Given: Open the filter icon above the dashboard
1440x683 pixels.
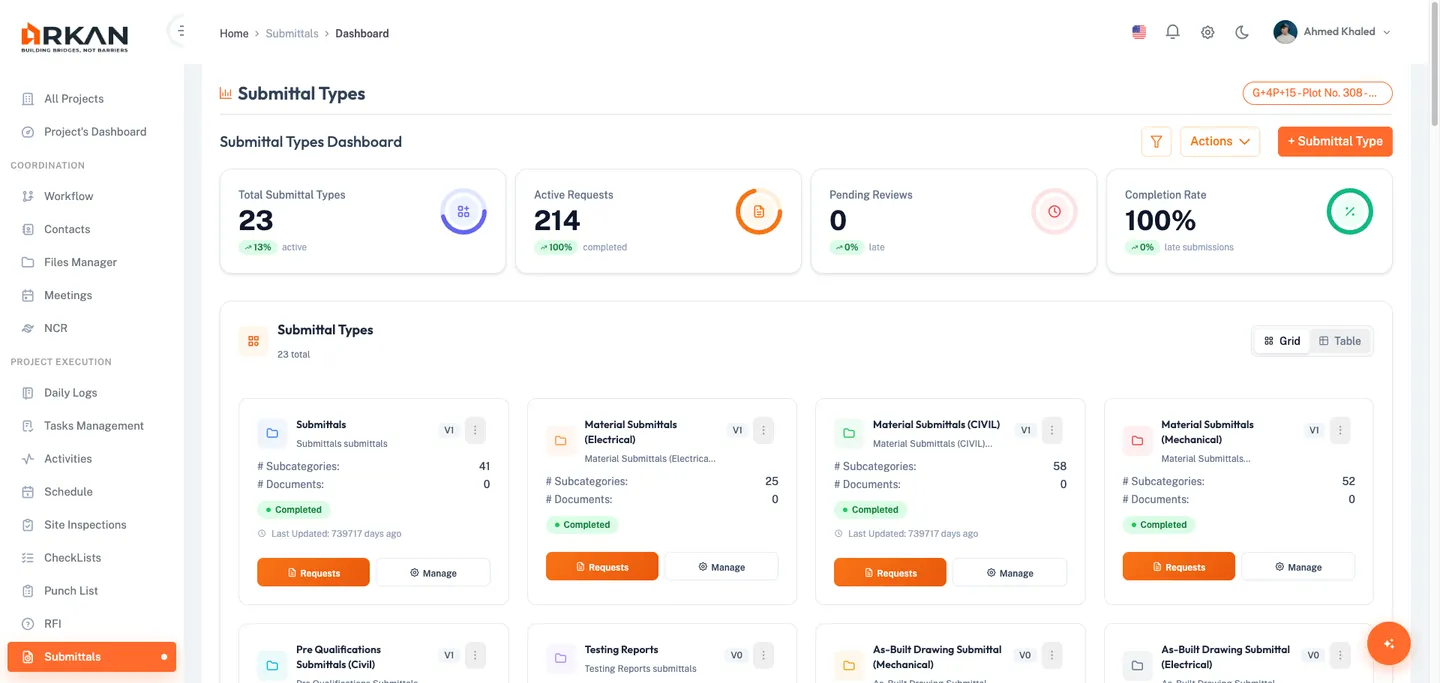Looking at the screenshot, I should [1156, 141].
